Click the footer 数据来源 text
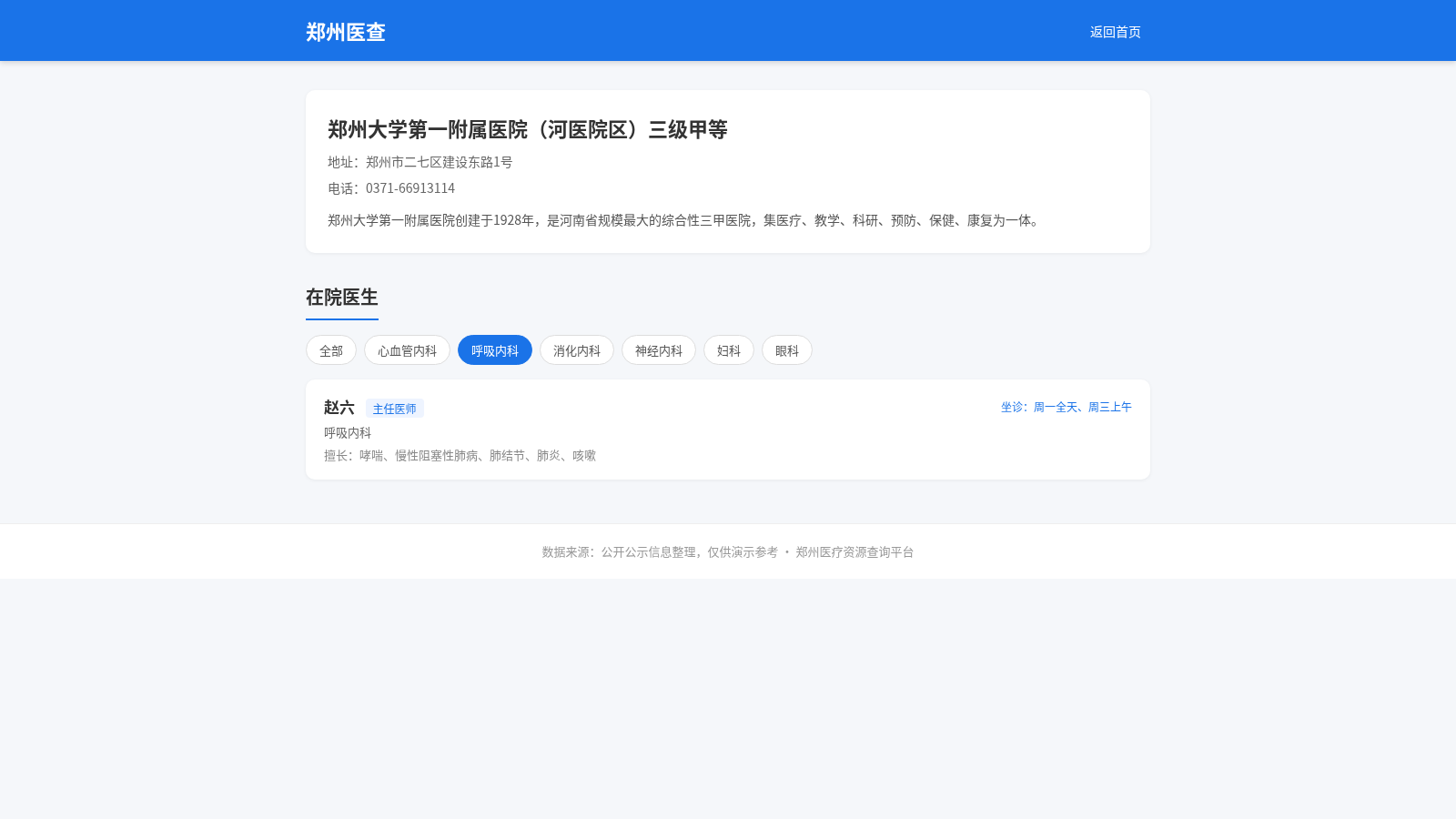The image size is (1456, 819). (728, 551)
